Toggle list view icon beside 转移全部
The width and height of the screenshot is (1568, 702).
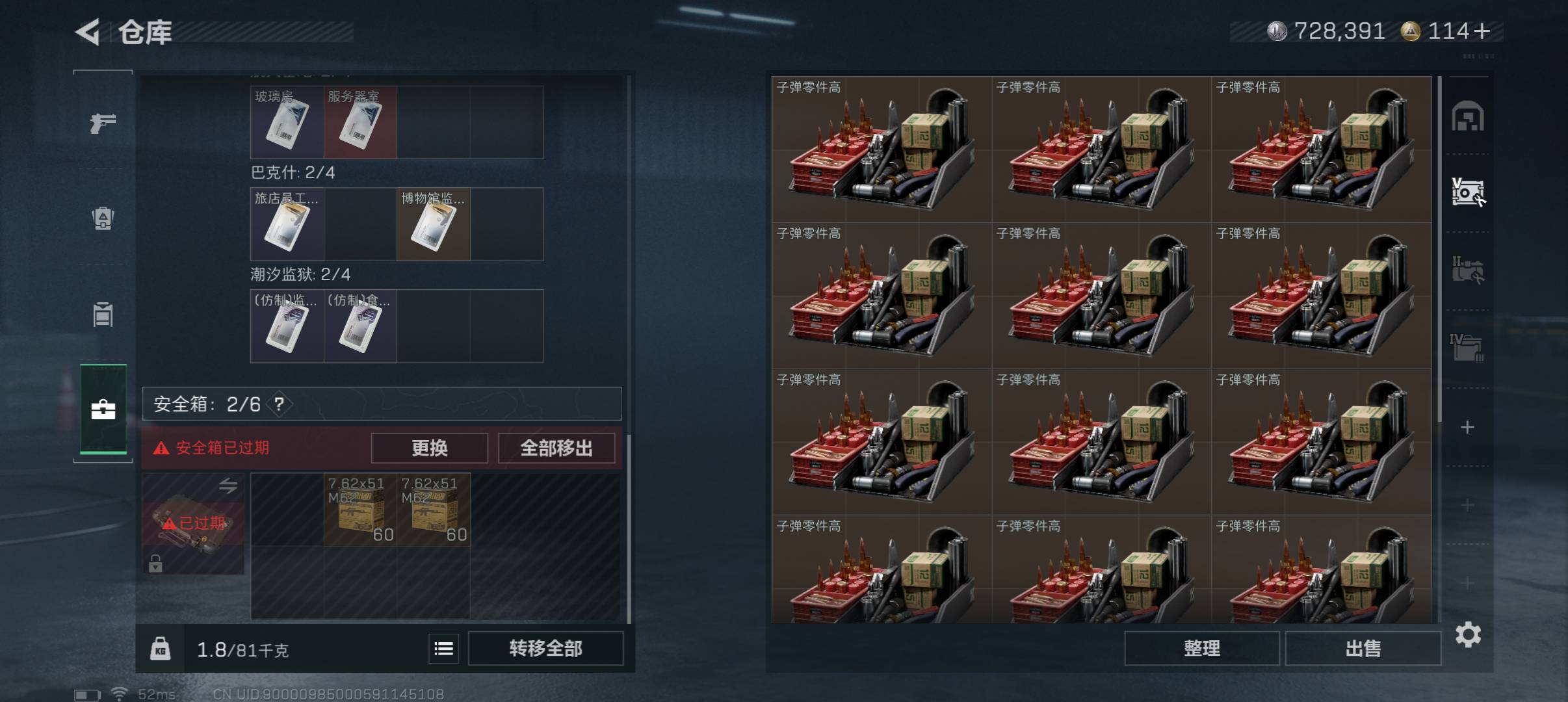(x=444, y=648)
